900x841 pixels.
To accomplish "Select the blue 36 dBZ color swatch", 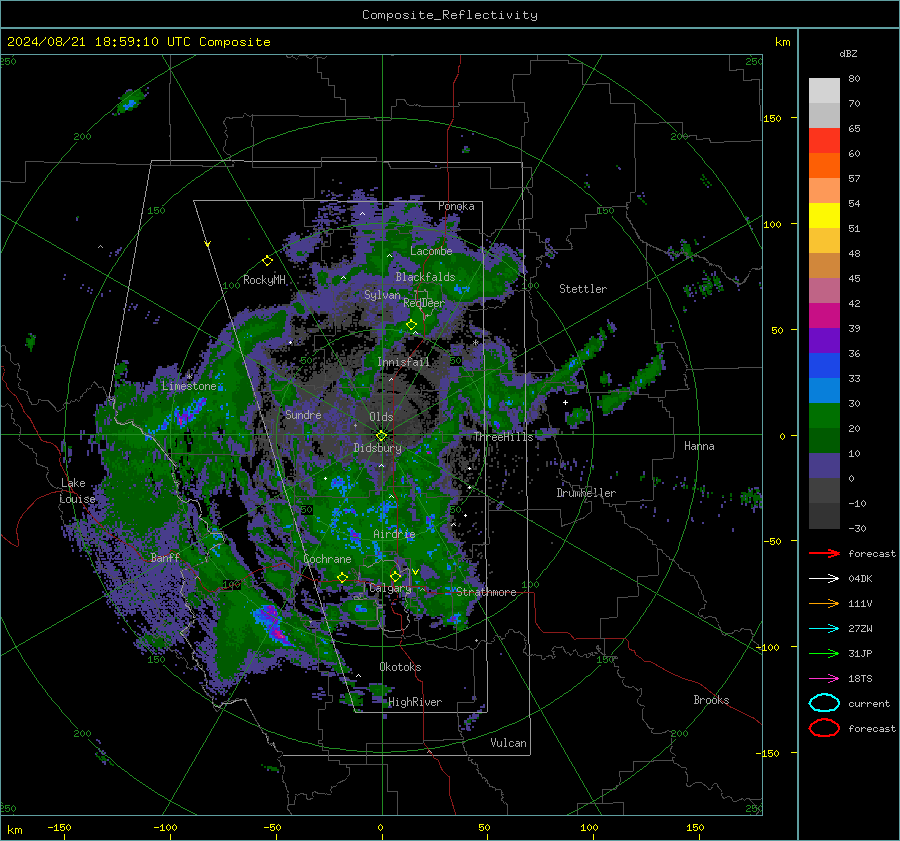I will (x=824, y=366).
